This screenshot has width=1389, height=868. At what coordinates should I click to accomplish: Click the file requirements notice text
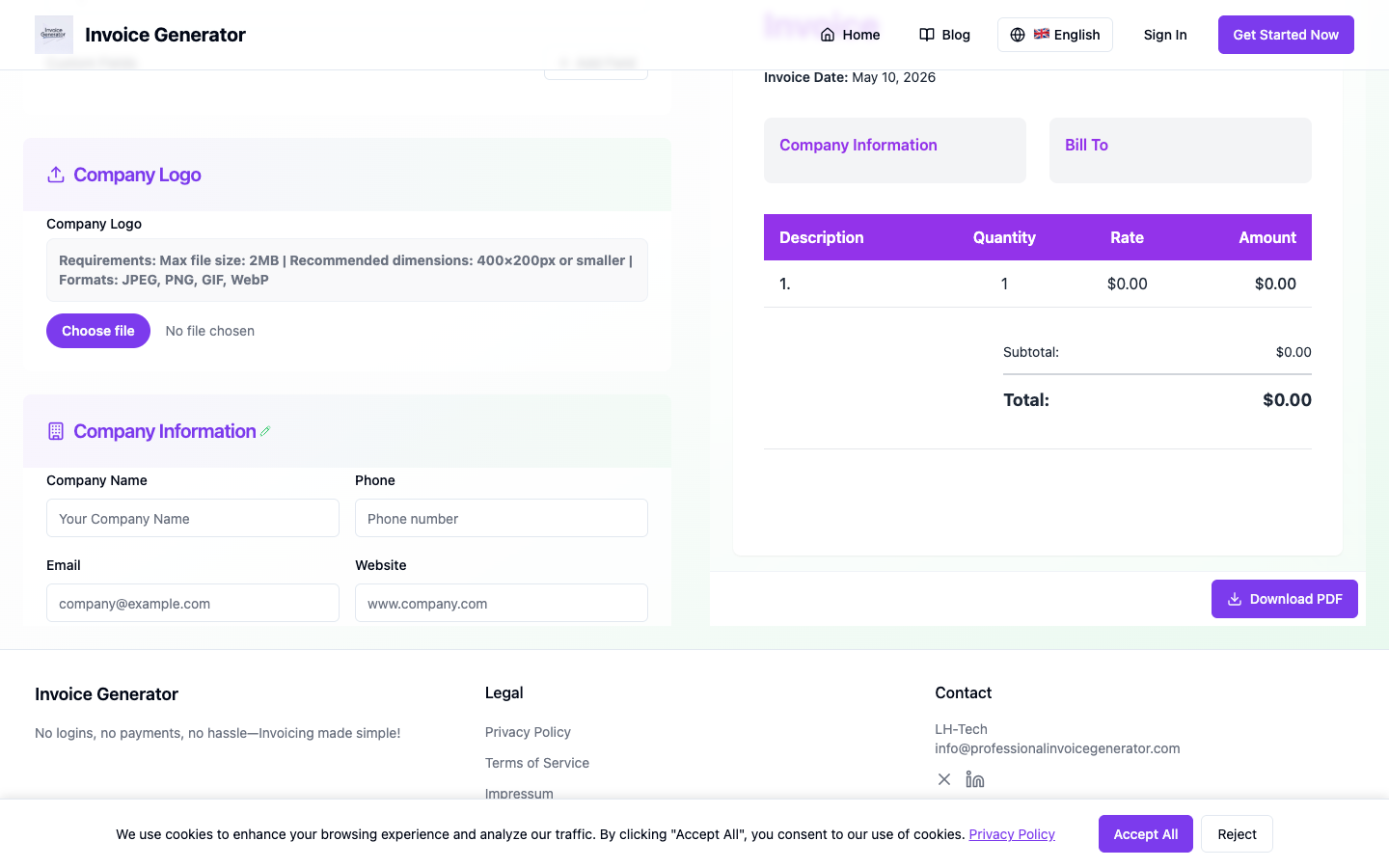pyautogui.click(x=347, y=270)
